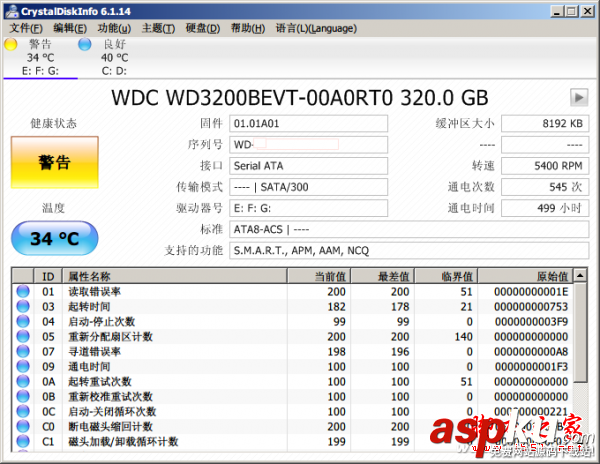Click the 34 °C temperature button
The height and width of the screenshot is (464, 600).
pos(55,238)
